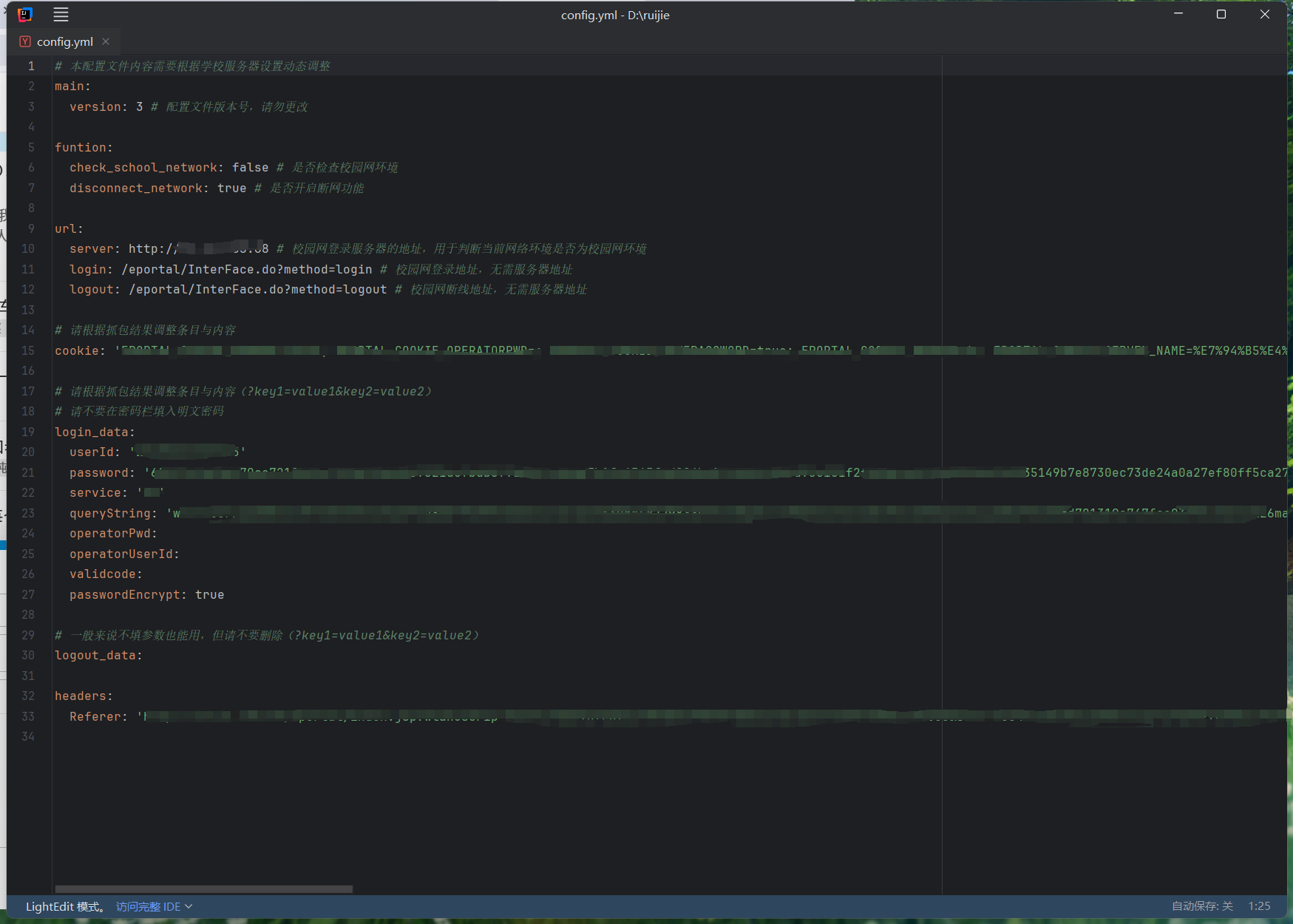This screenshot has height=924, width=1293.
Task: Expand the 访问完整 IDE dropdown arrow
Action: pyautogui.click(x=189, y=906)
